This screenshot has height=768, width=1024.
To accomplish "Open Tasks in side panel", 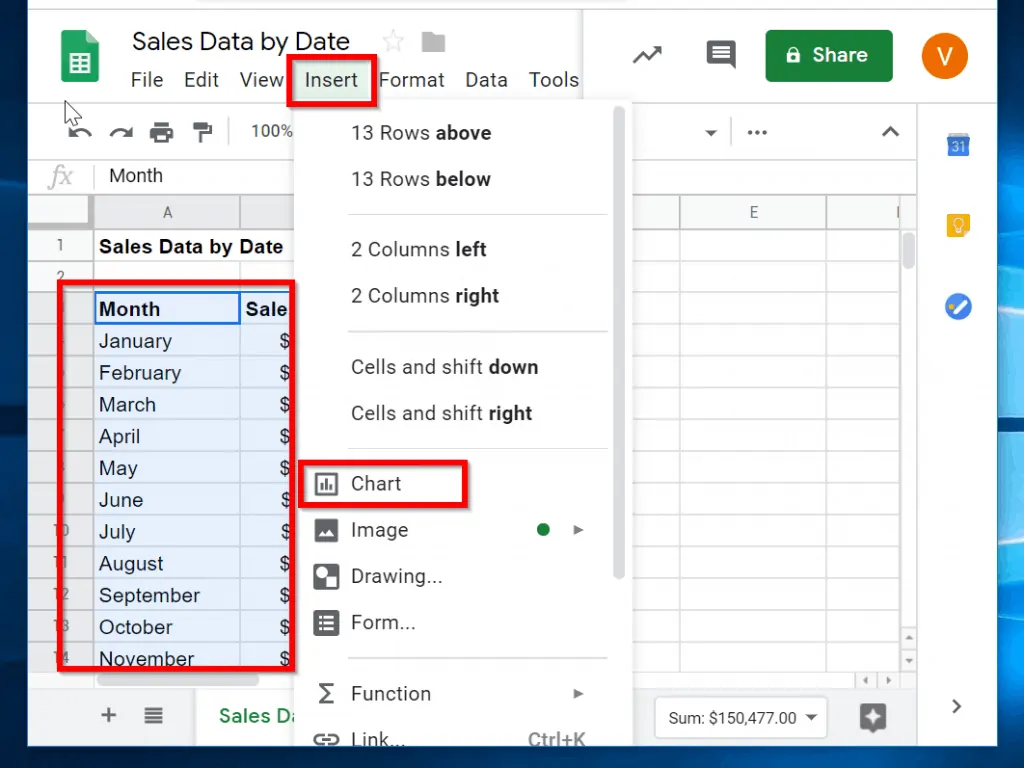I will coord(957,306).
